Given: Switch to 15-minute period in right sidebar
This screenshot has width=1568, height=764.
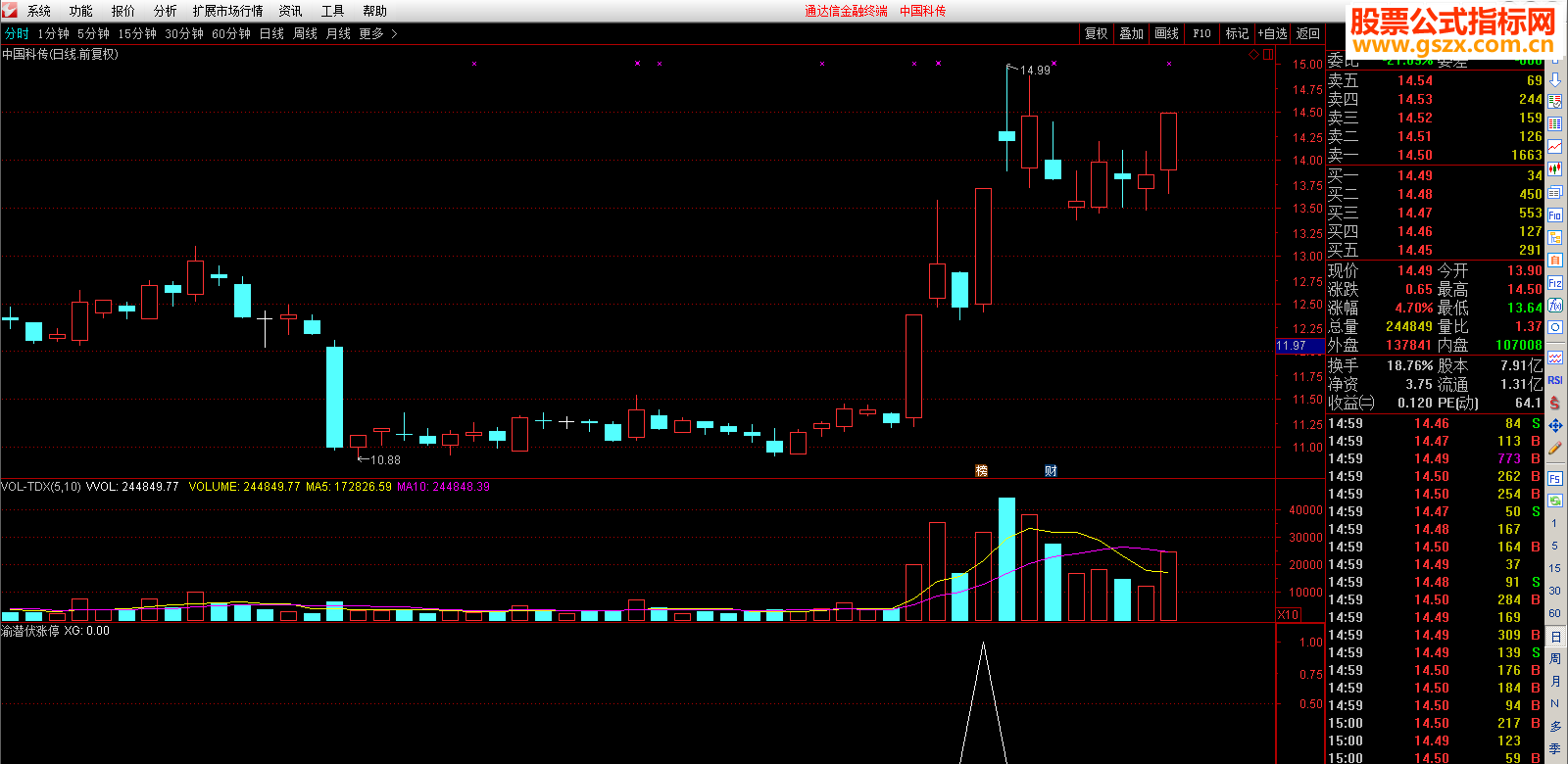Looking at the screenshot, I should [1555, 568].
